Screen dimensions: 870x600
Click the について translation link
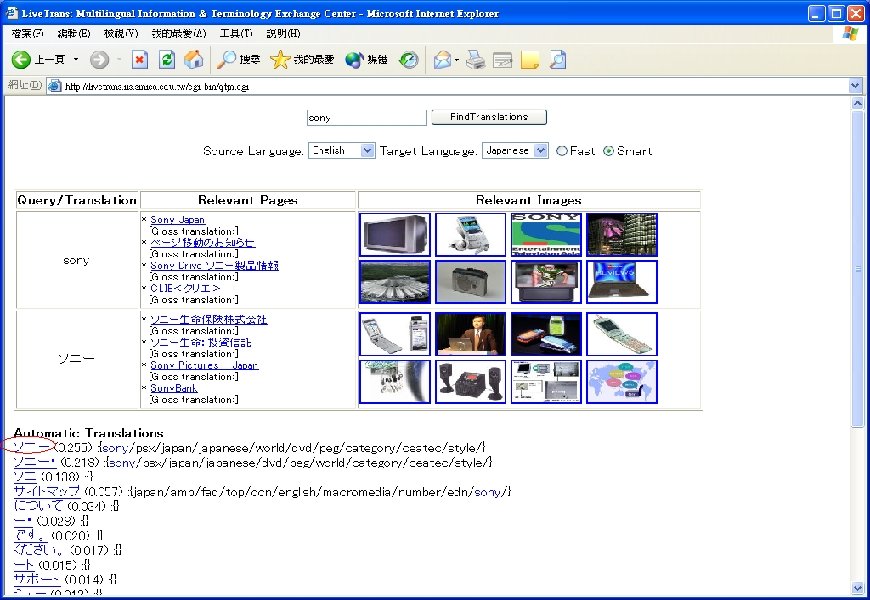pyautogui.click(x=38, y=506)
